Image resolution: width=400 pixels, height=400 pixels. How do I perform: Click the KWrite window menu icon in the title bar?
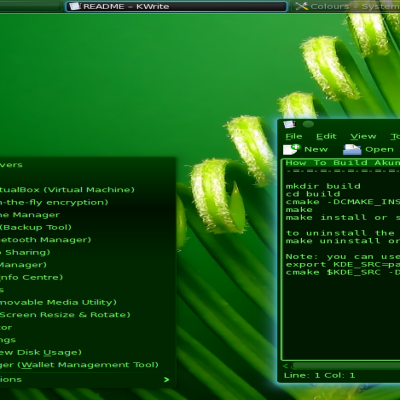click(x=289, y=124)
